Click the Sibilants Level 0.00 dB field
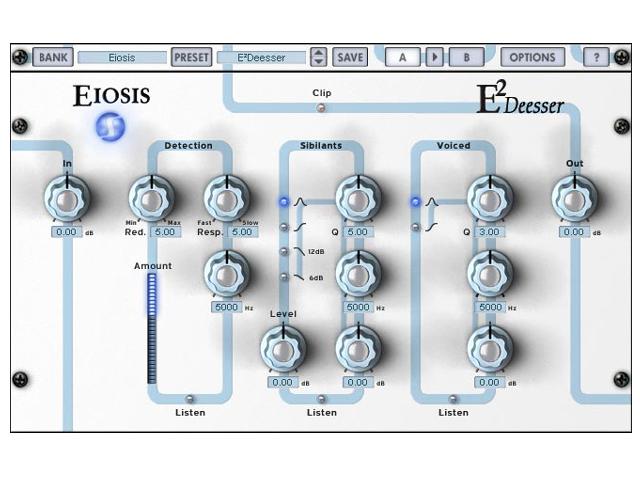Viewport: 640px width, 480px height. pyautogui.click(x=283, y=382)
